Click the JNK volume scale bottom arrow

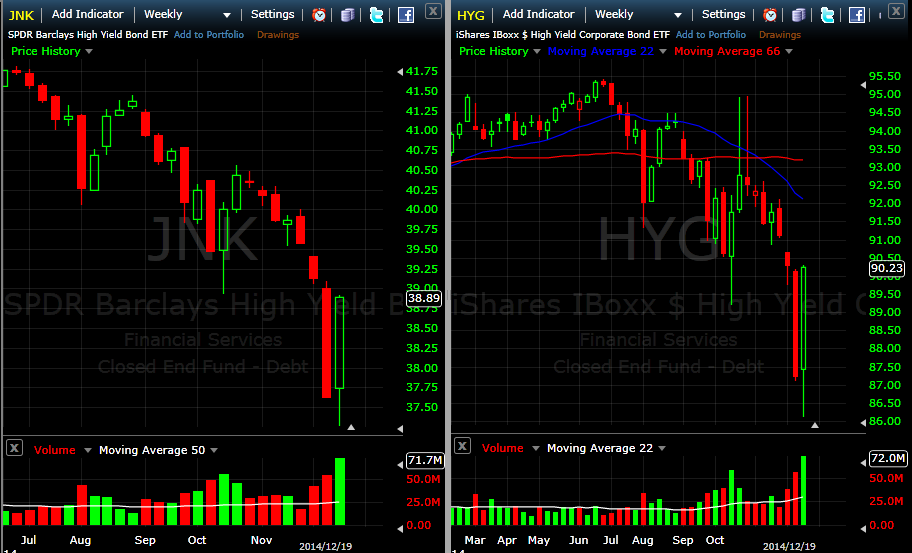(400, 529)
